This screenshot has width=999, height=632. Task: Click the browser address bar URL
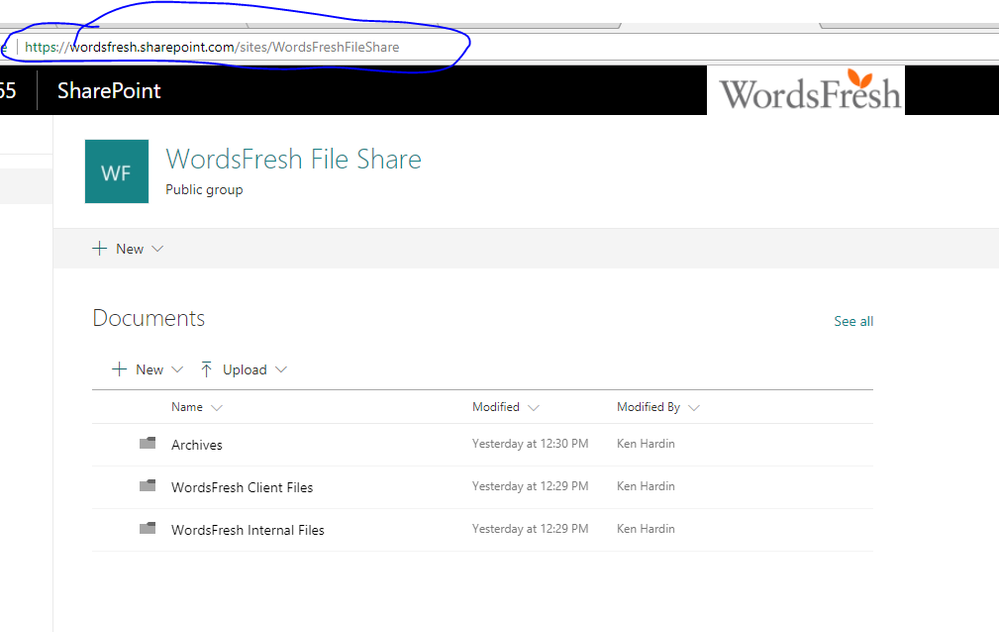point(212,47)
